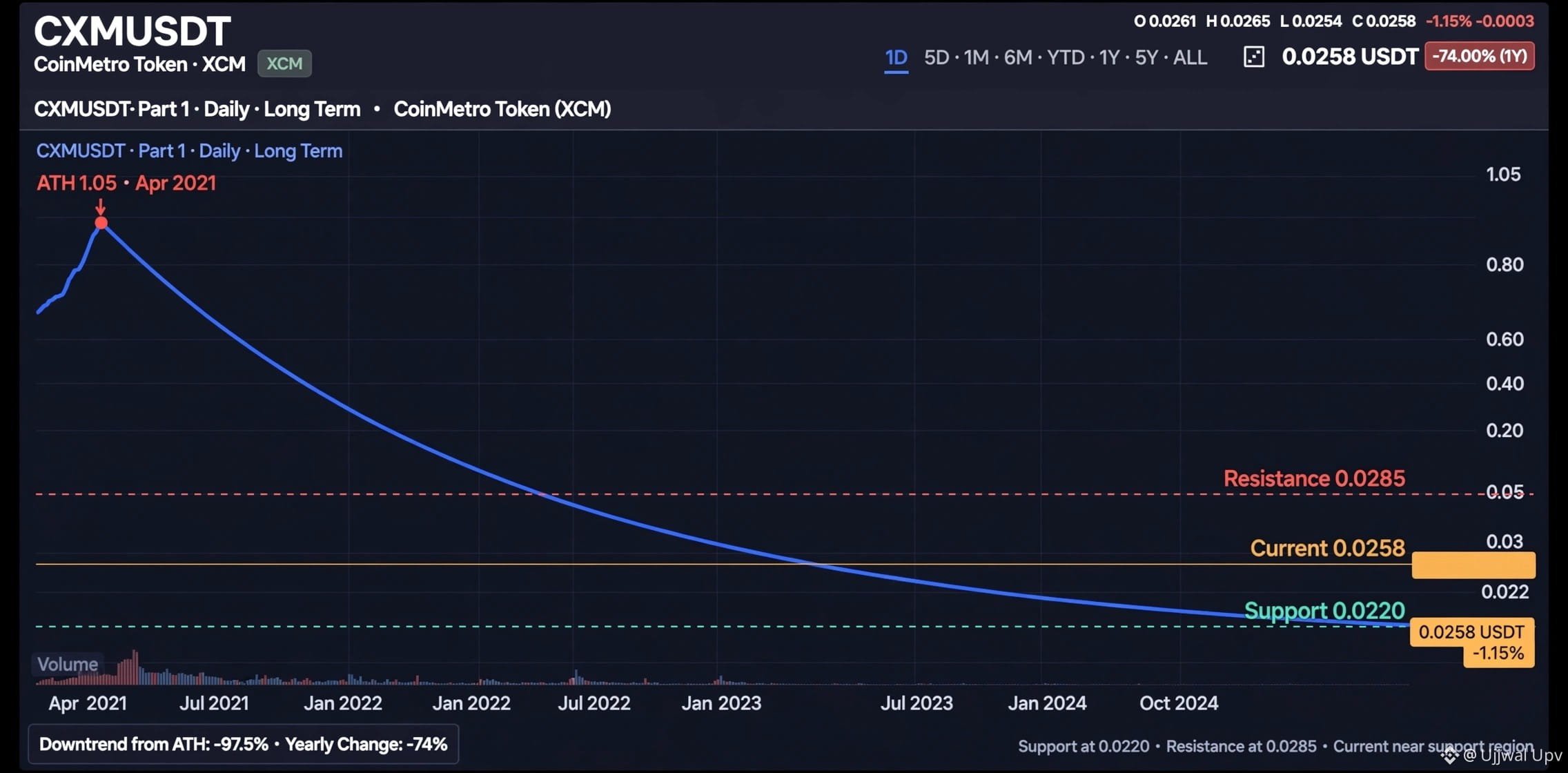Click the 0.80 price axis label
The height and width of the screenshot is (773, 1568).
[1505, 265]
